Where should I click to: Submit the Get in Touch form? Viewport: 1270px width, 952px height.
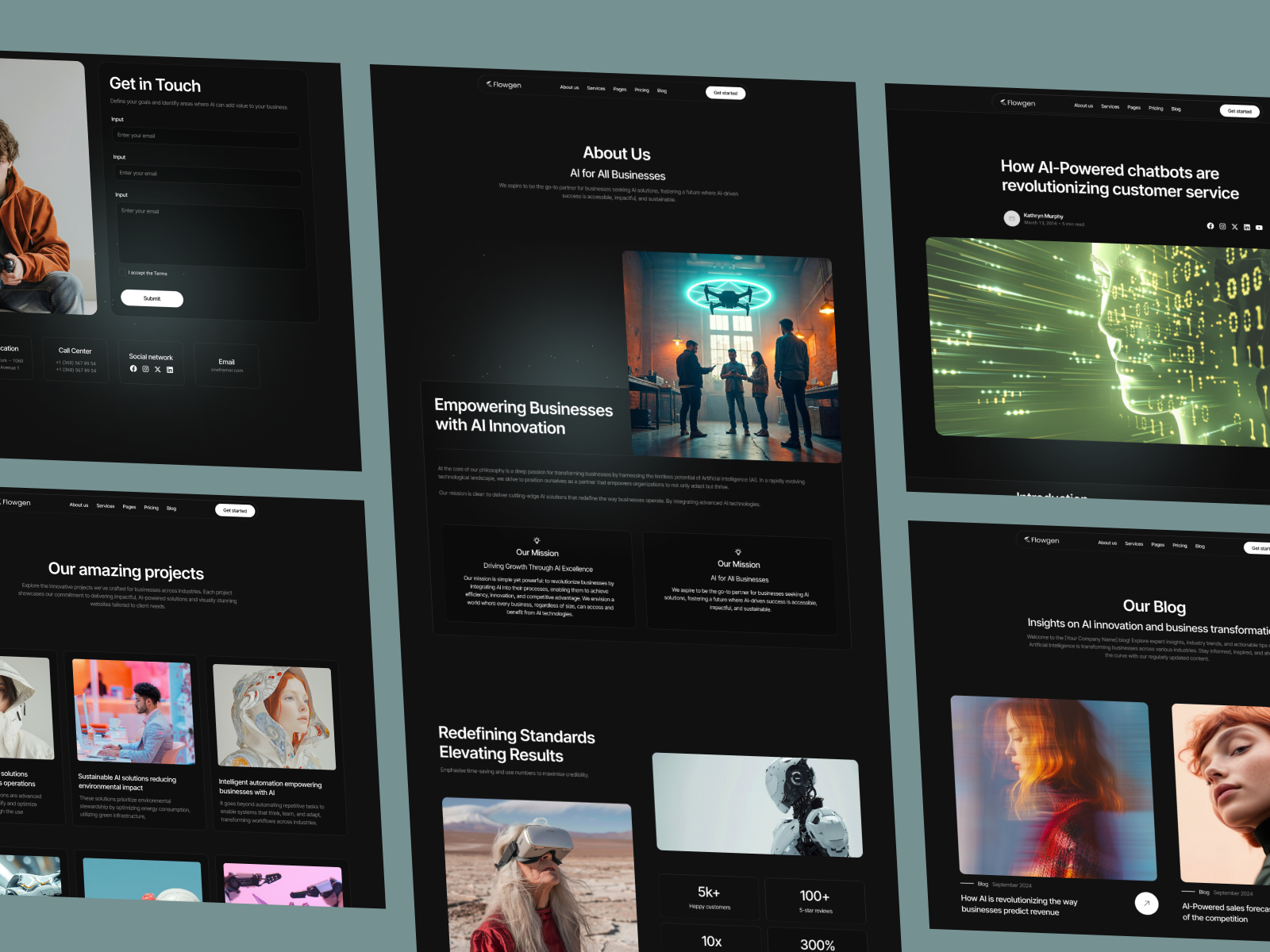152,298
